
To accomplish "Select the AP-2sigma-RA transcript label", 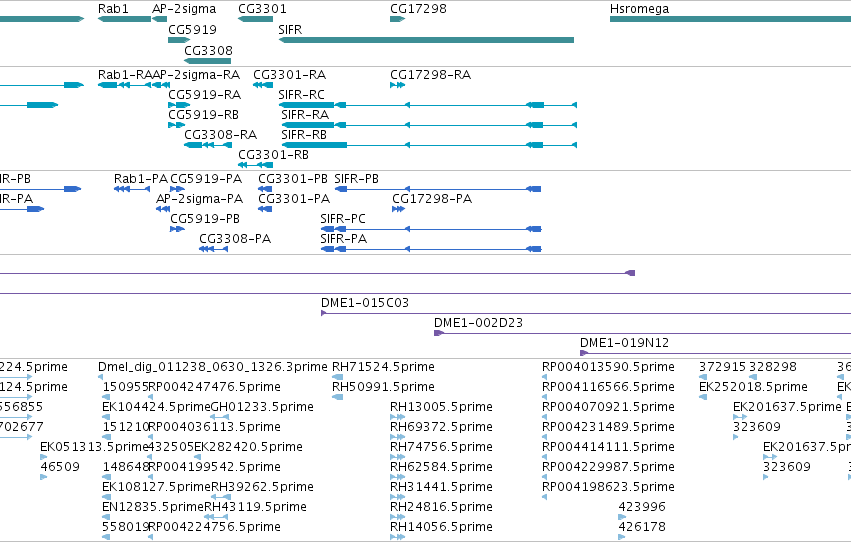I will (x=195, y=75).
